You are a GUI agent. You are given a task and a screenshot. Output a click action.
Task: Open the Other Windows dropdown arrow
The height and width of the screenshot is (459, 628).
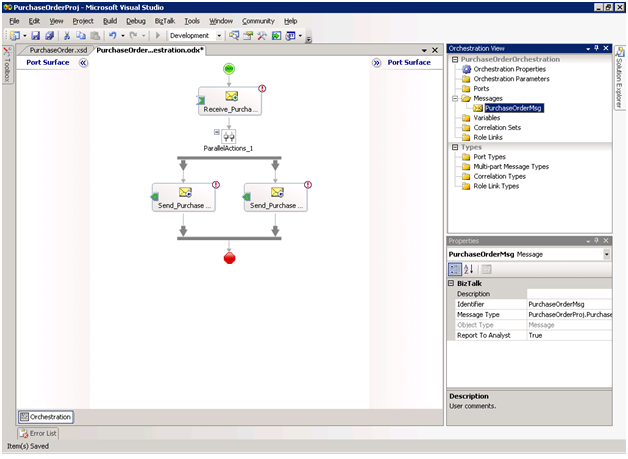[300, 36]
